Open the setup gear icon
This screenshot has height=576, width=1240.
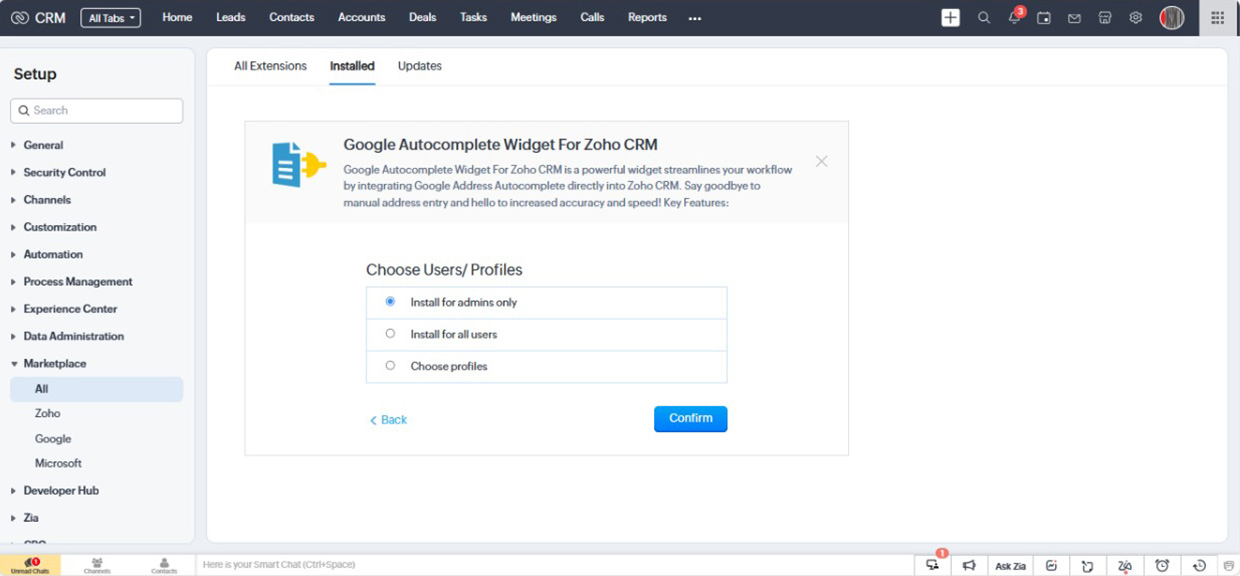pos(1135,18)
